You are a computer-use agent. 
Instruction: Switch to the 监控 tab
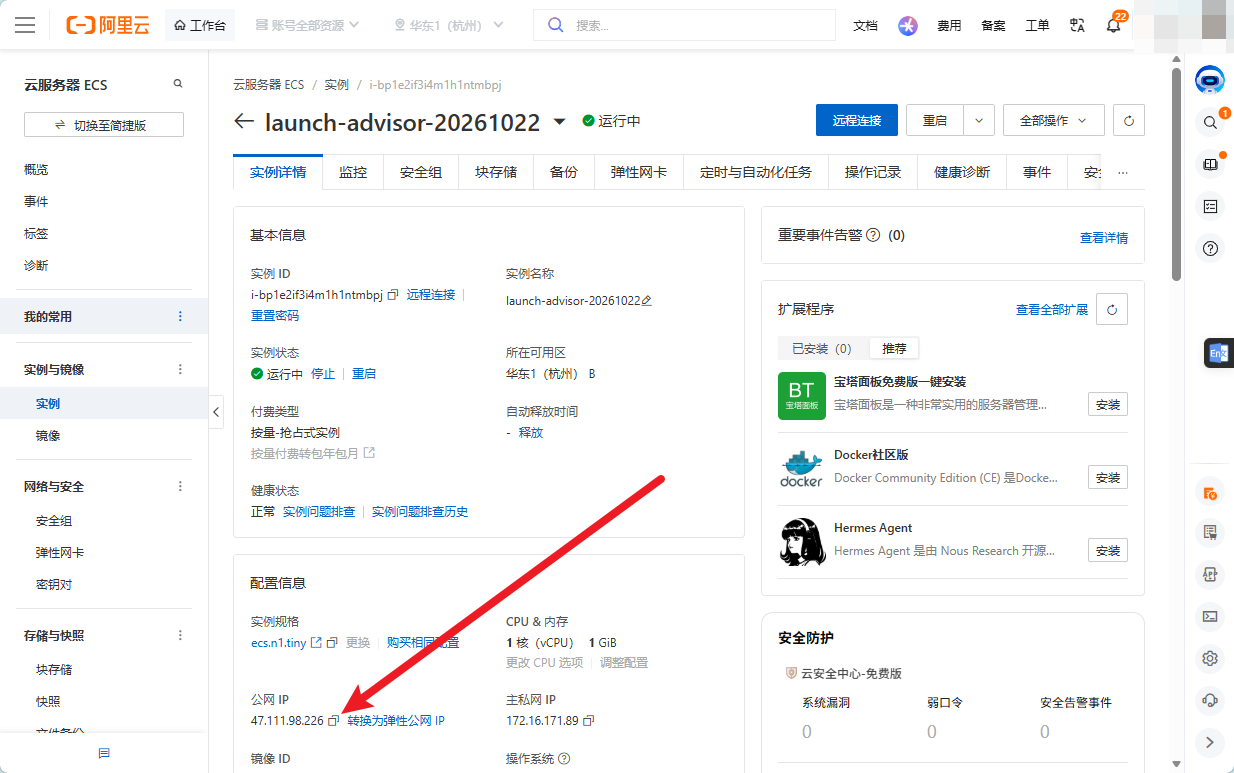tap(353, 172)
